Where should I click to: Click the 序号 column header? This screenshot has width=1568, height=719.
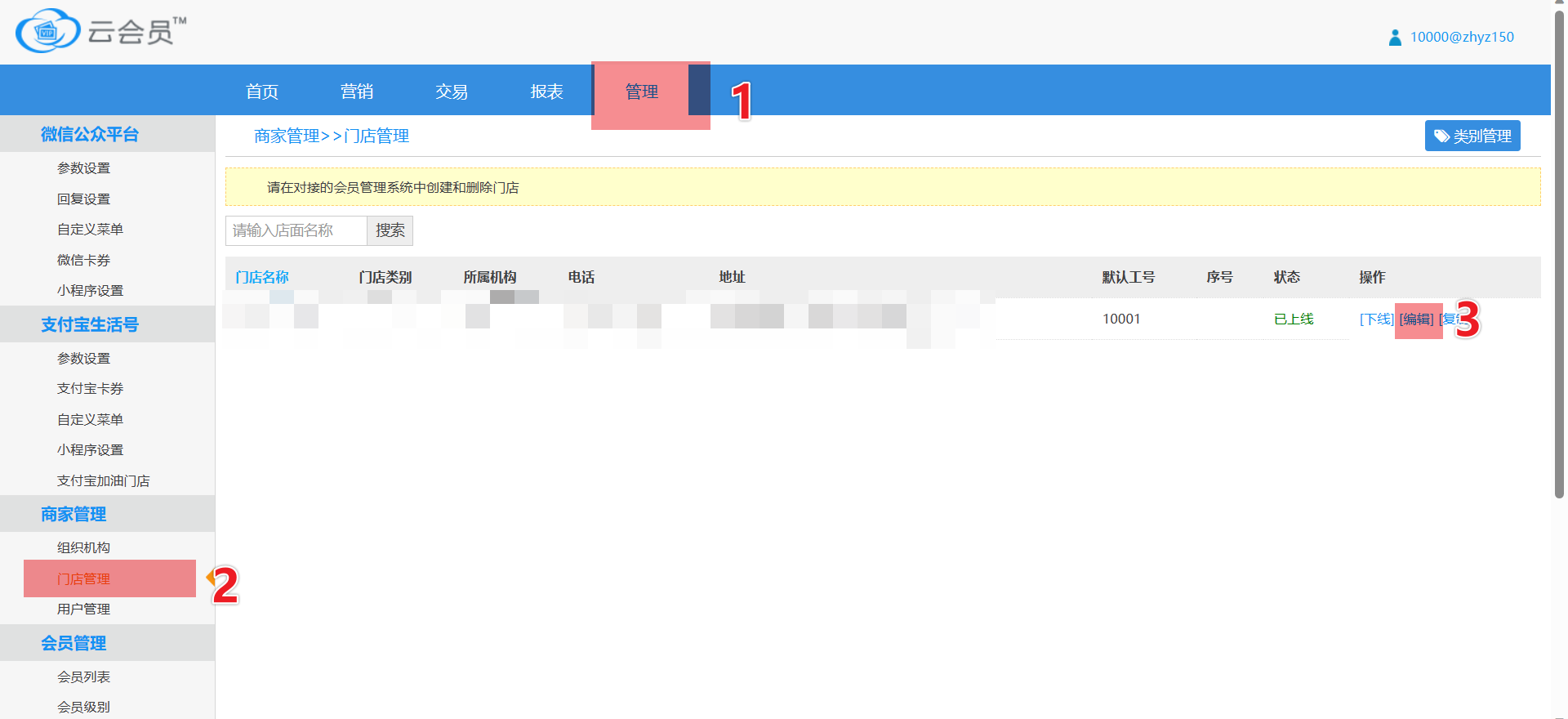coord(1220,277)
